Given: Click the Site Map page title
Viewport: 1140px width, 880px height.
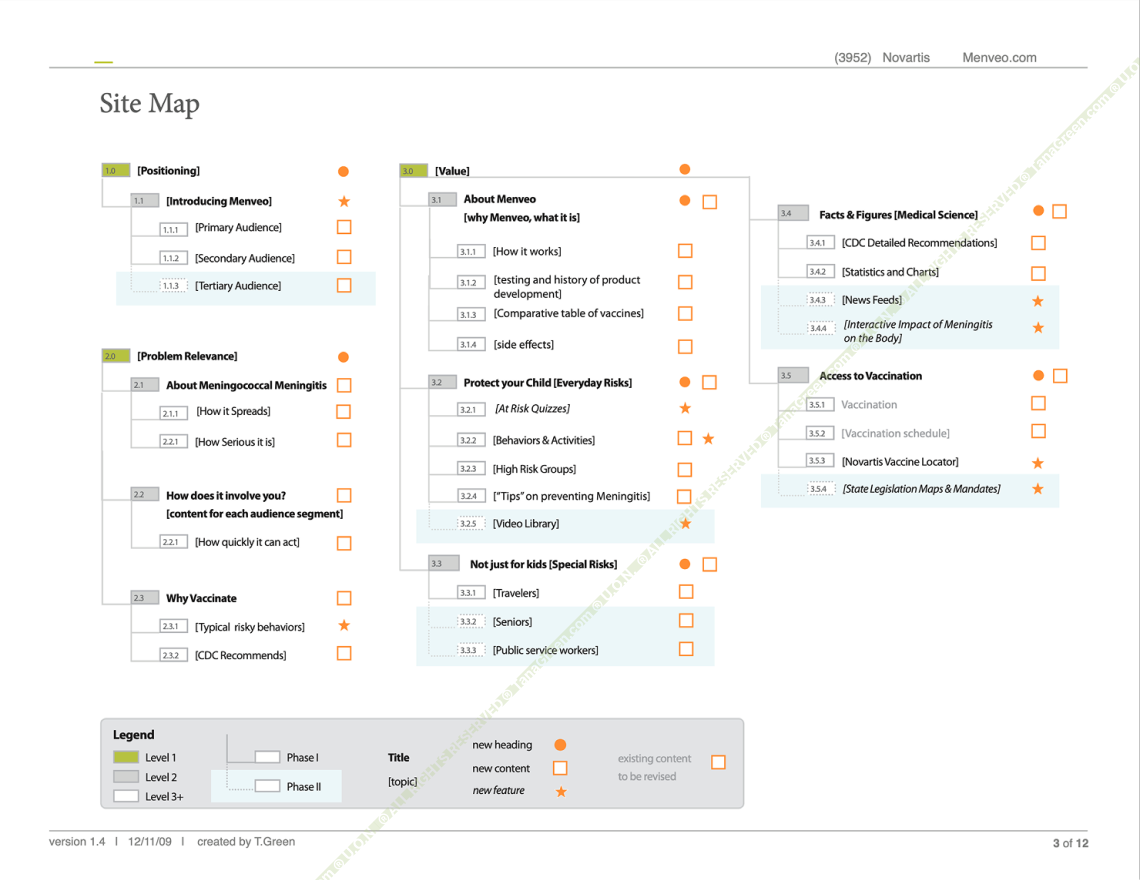Looking at the screenshot, I should click(149, 104).
